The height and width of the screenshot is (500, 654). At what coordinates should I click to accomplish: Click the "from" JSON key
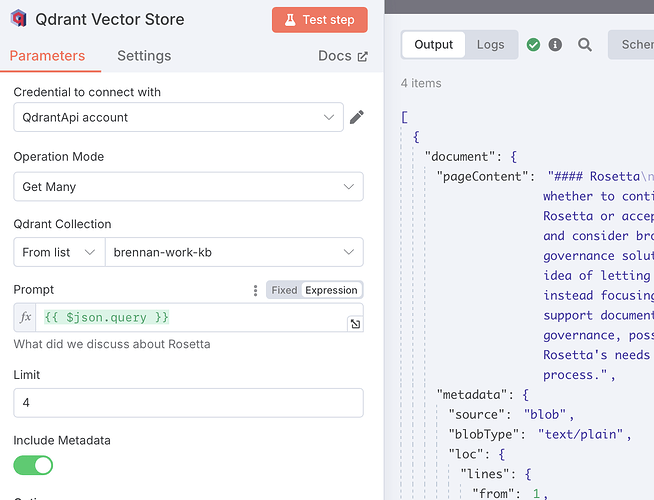(494, 493)
